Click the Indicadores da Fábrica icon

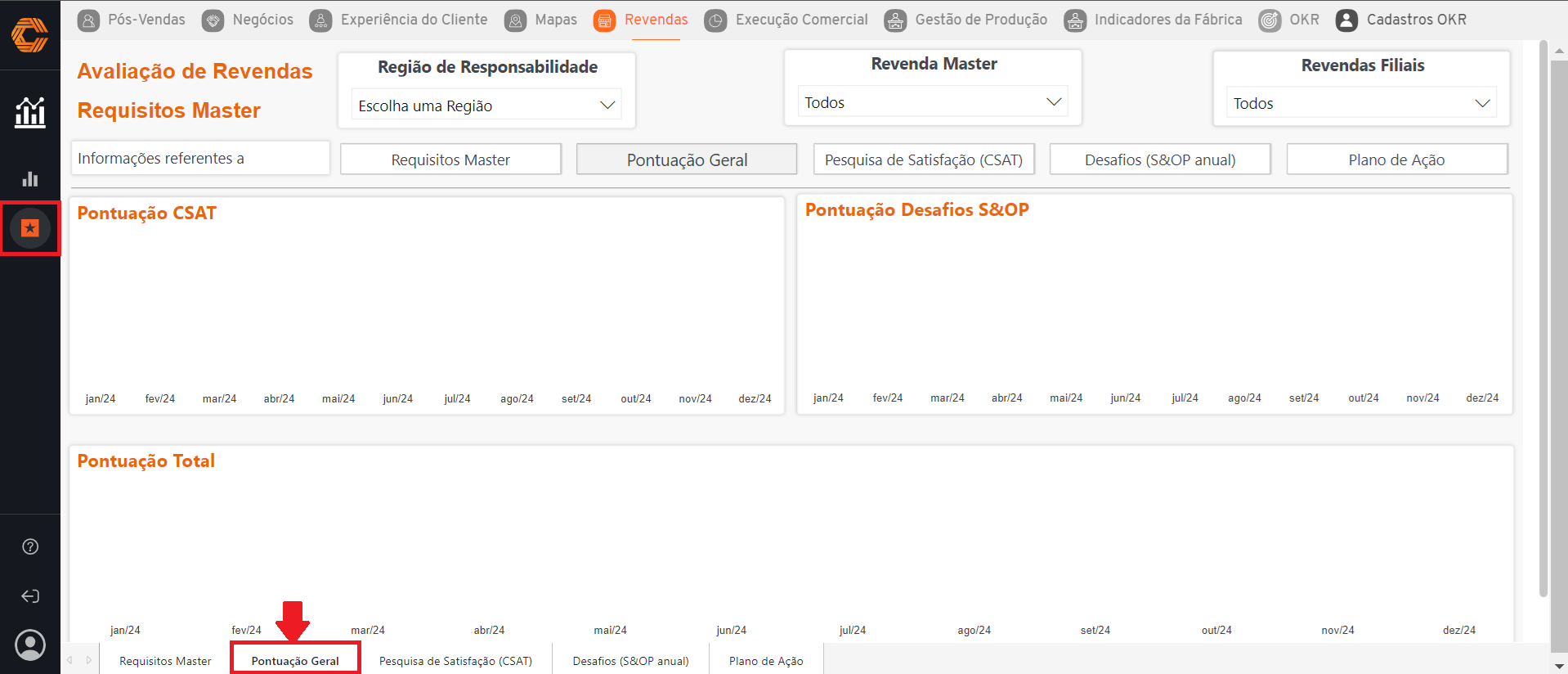(x=1075, y=20)
